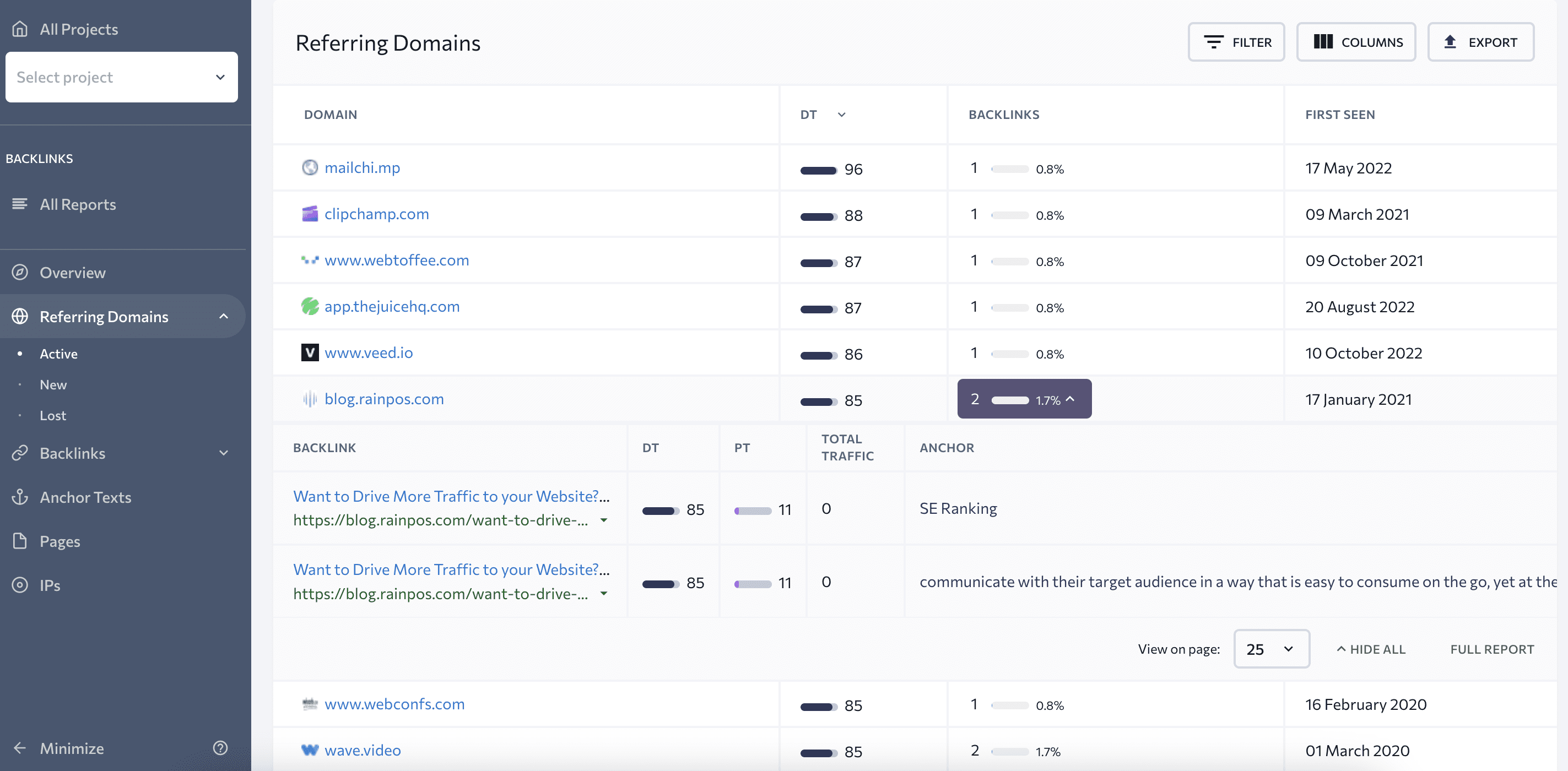
Task: Expand first rainpos backlink URL arrow
Action: 603,520
